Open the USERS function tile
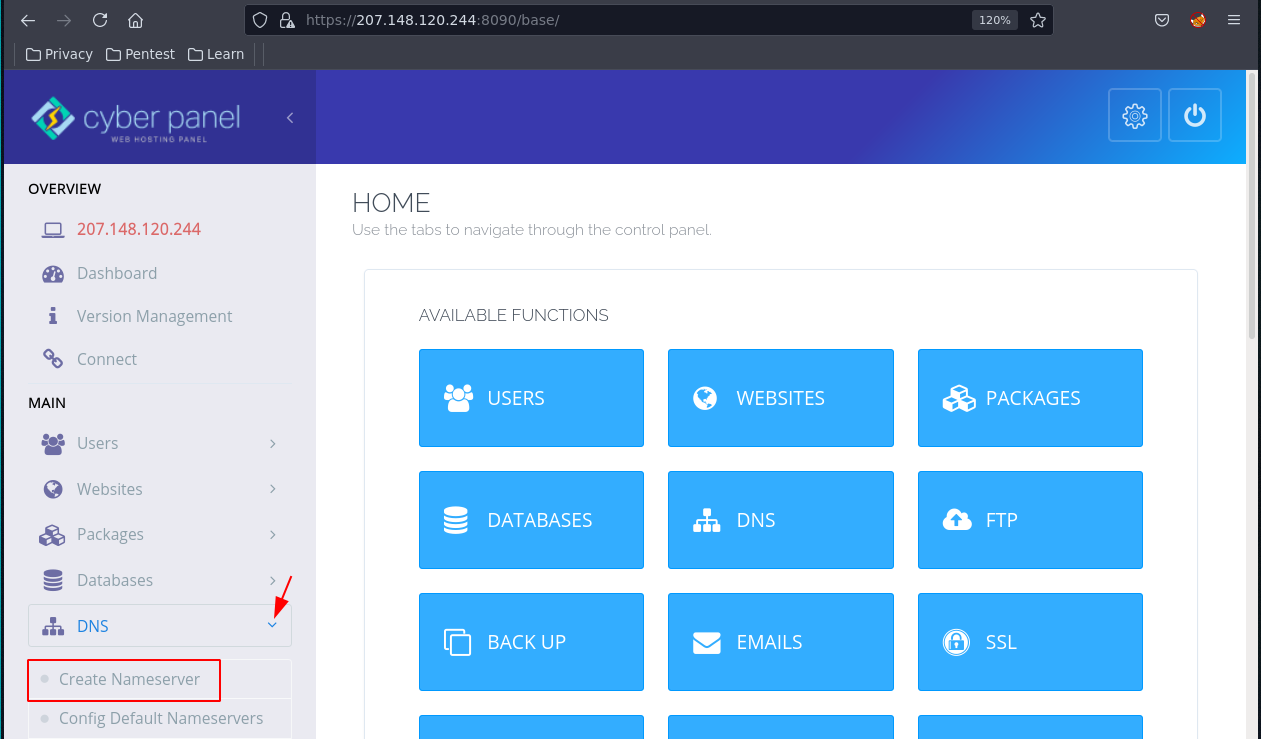Image resolution: width=1261 pixels, height=739 pixels. [531, 398]
